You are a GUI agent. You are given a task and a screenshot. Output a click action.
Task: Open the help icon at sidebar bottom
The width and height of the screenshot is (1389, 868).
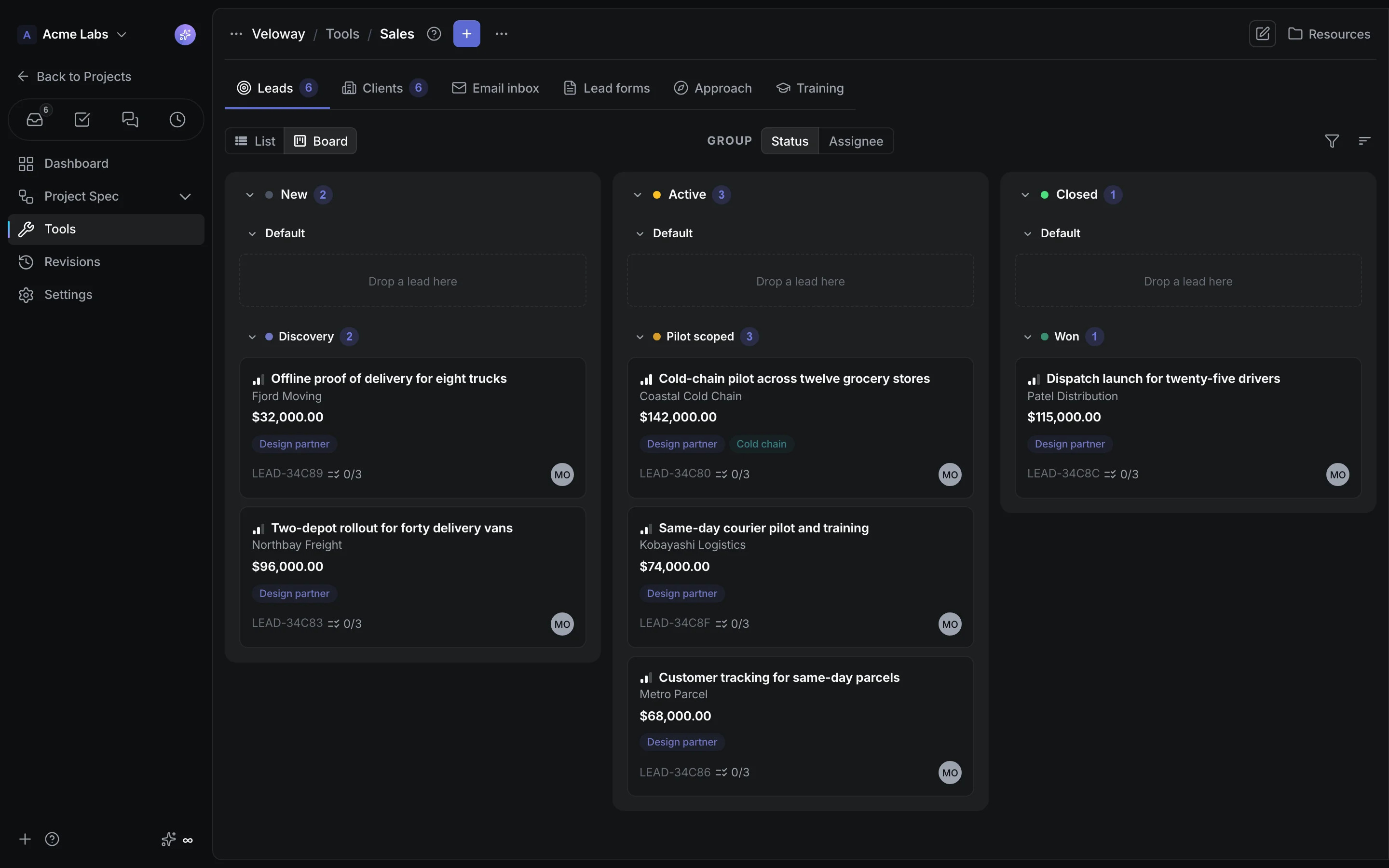[x=52, y=839]
